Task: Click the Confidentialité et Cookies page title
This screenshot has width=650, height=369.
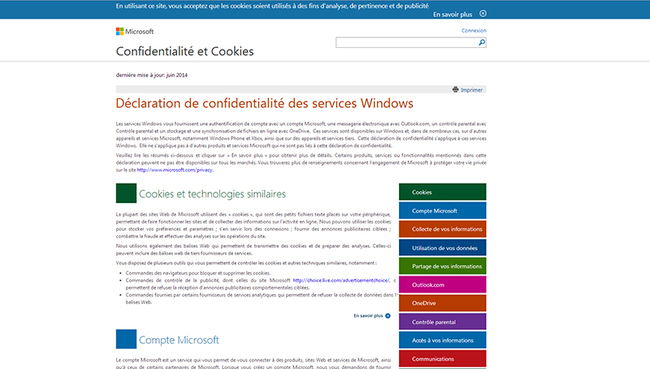Action: tap(184, 51)
